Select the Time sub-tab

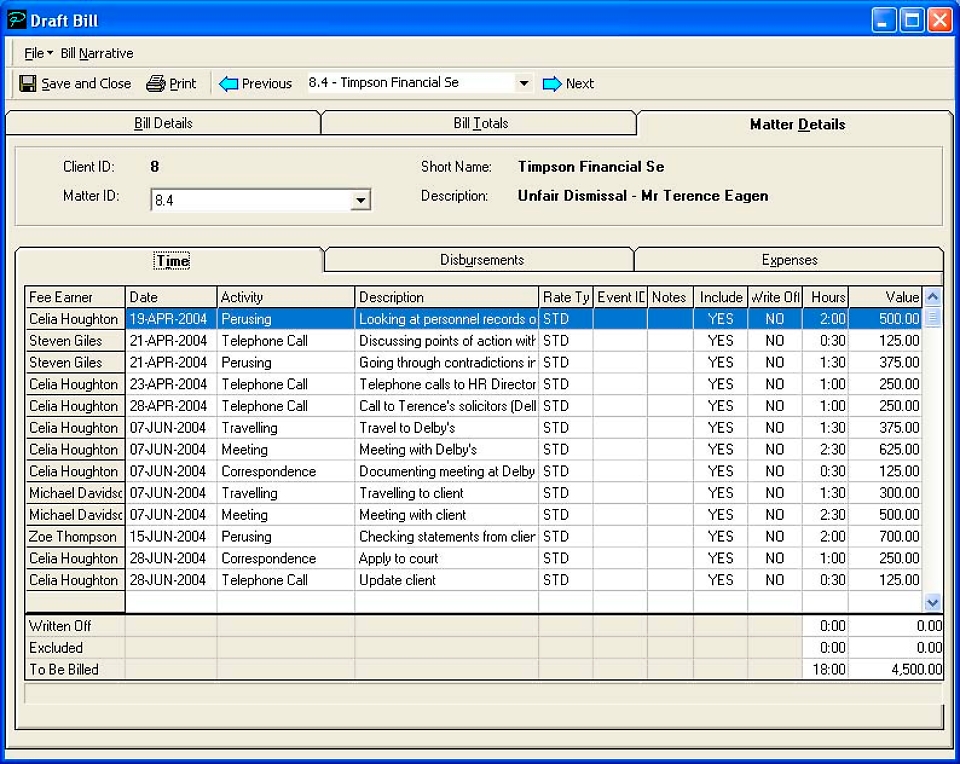tap(171, 261)
